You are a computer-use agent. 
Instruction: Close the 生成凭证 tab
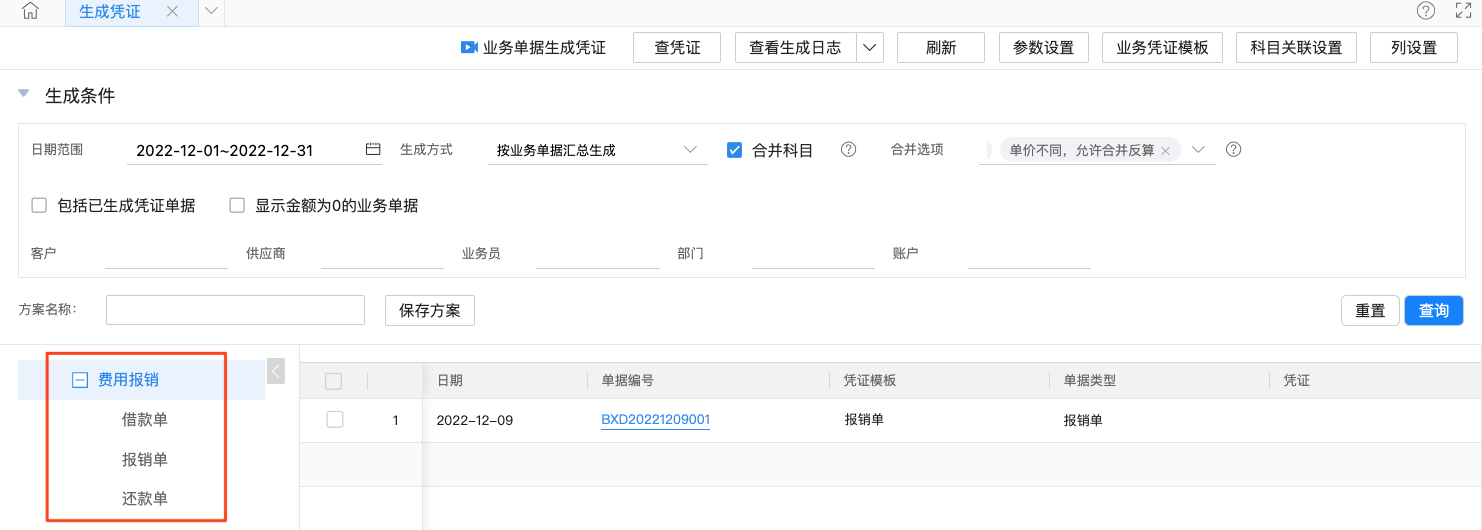point(172,12)
